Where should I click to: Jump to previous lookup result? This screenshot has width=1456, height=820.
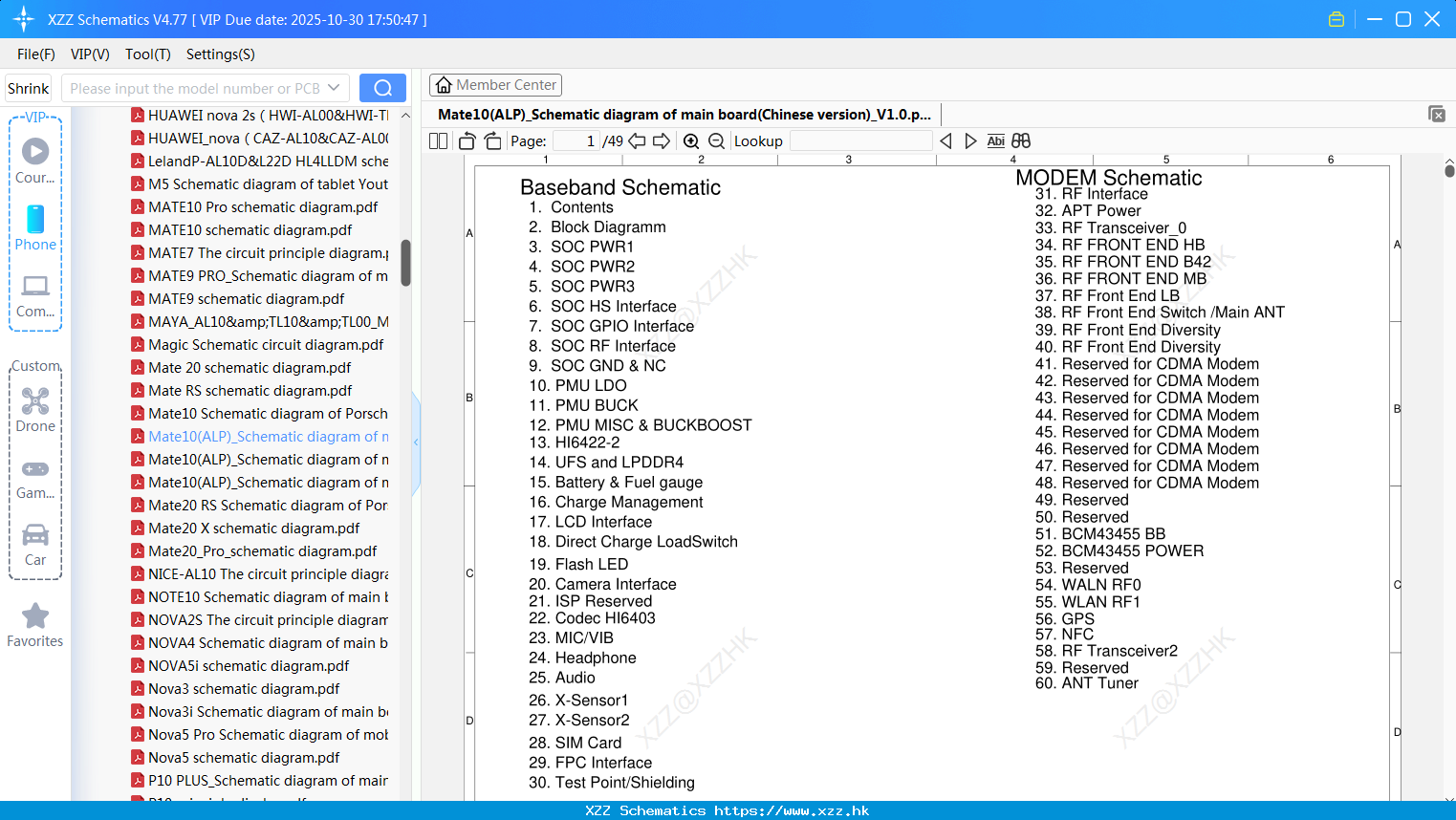pyautogui.click(x=945, y=140)
